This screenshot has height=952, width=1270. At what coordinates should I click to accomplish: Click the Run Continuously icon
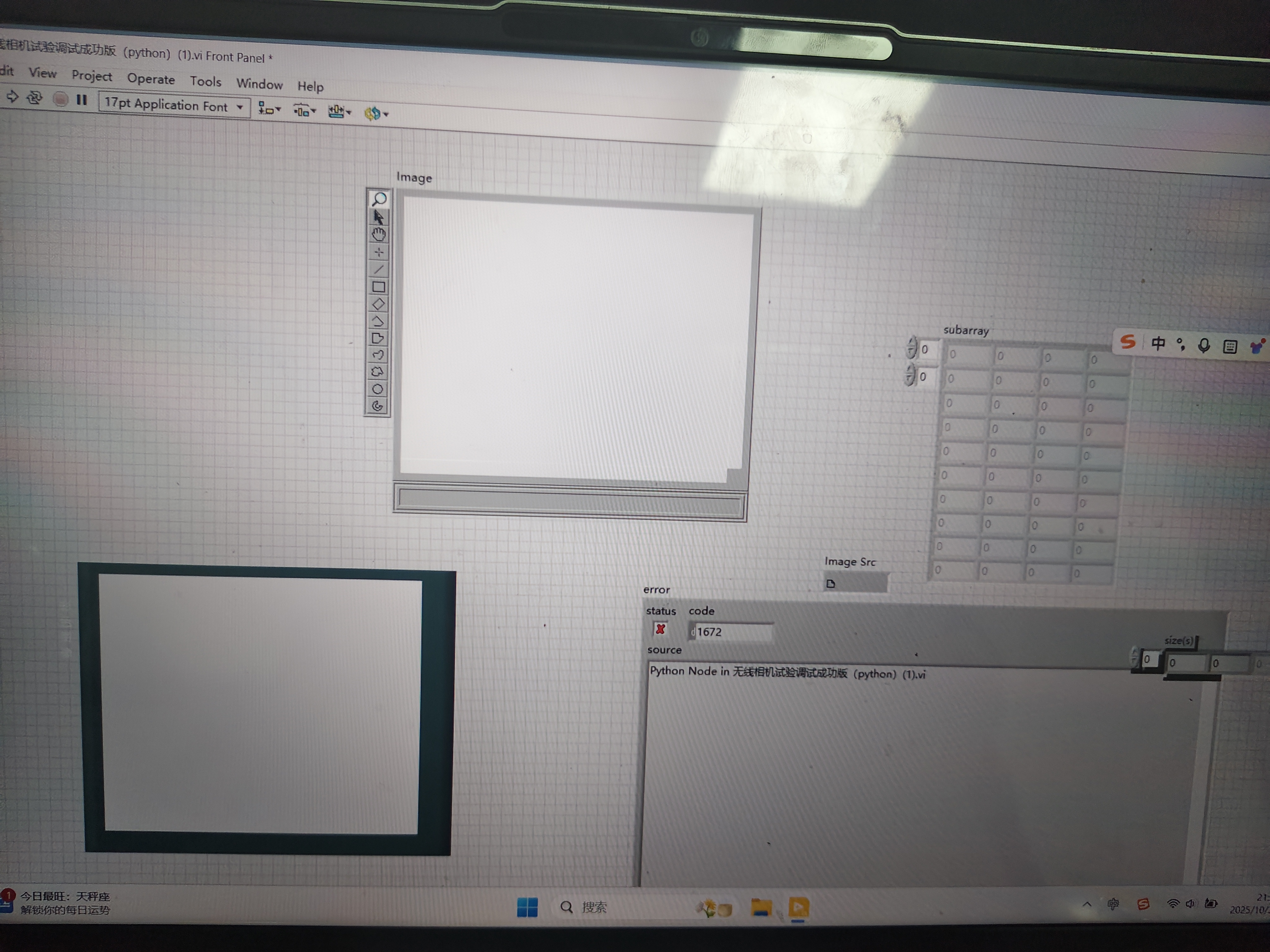point(34,98)
